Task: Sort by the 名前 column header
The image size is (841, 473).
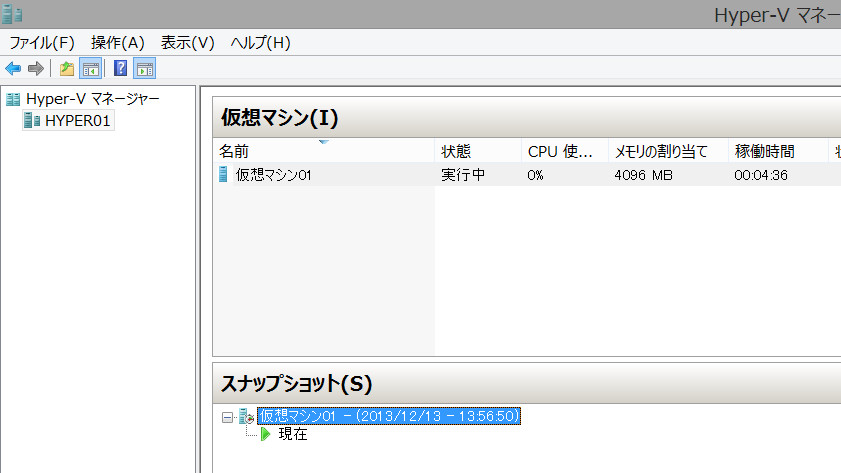Action: [x=323, y=151]
